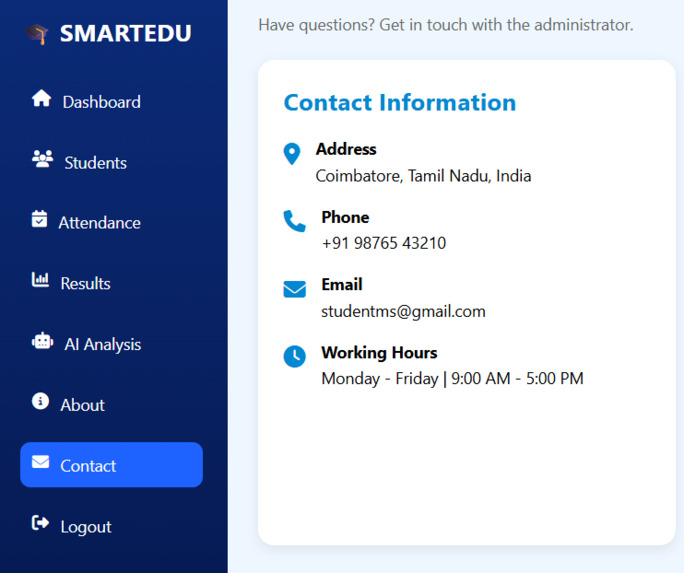Click address text Coimbatore, Tamil Nadu, India
Viewport: 684px width, 573px height.
coord(423,176)
